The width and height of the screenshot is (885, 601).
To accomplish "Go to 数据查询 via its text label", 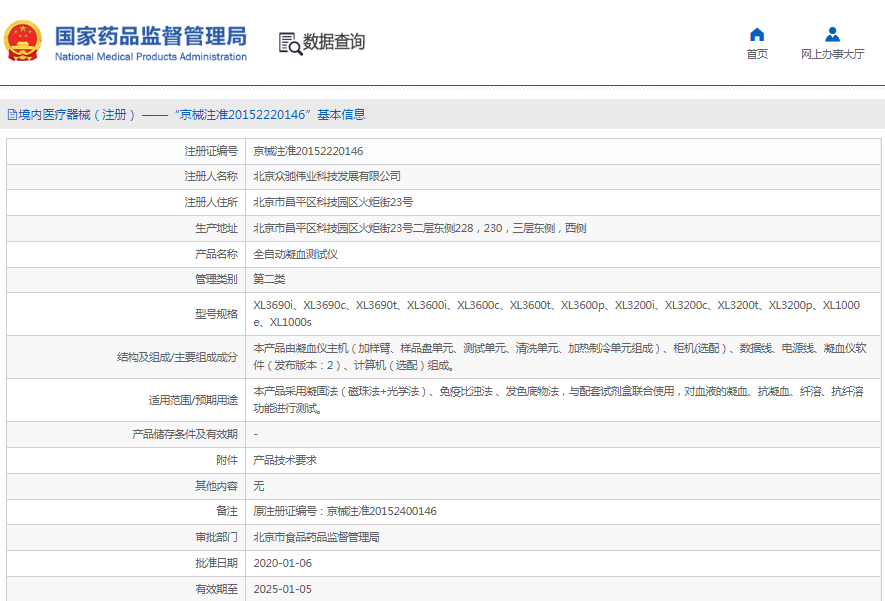I will [334, 42].
